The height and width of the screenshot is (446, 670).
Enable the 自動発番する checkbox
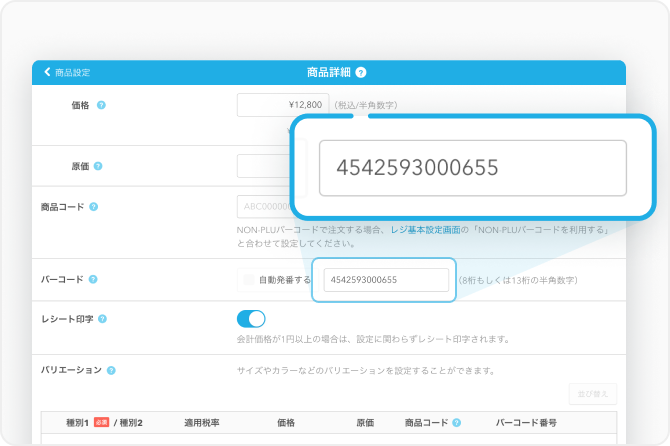tap(244, 280)
